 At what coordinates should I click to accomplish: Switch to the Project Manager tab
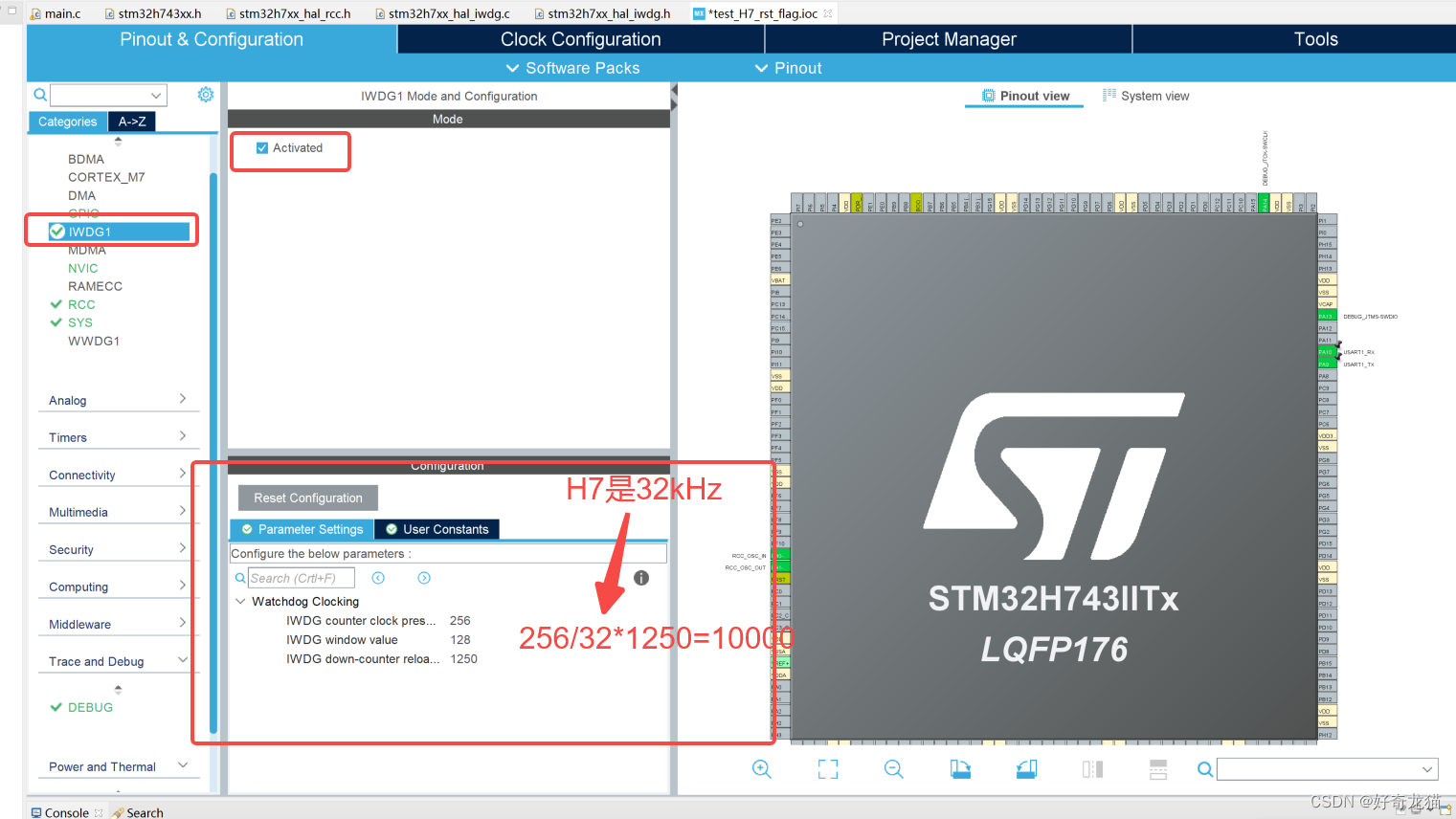[x=949, y=39]
